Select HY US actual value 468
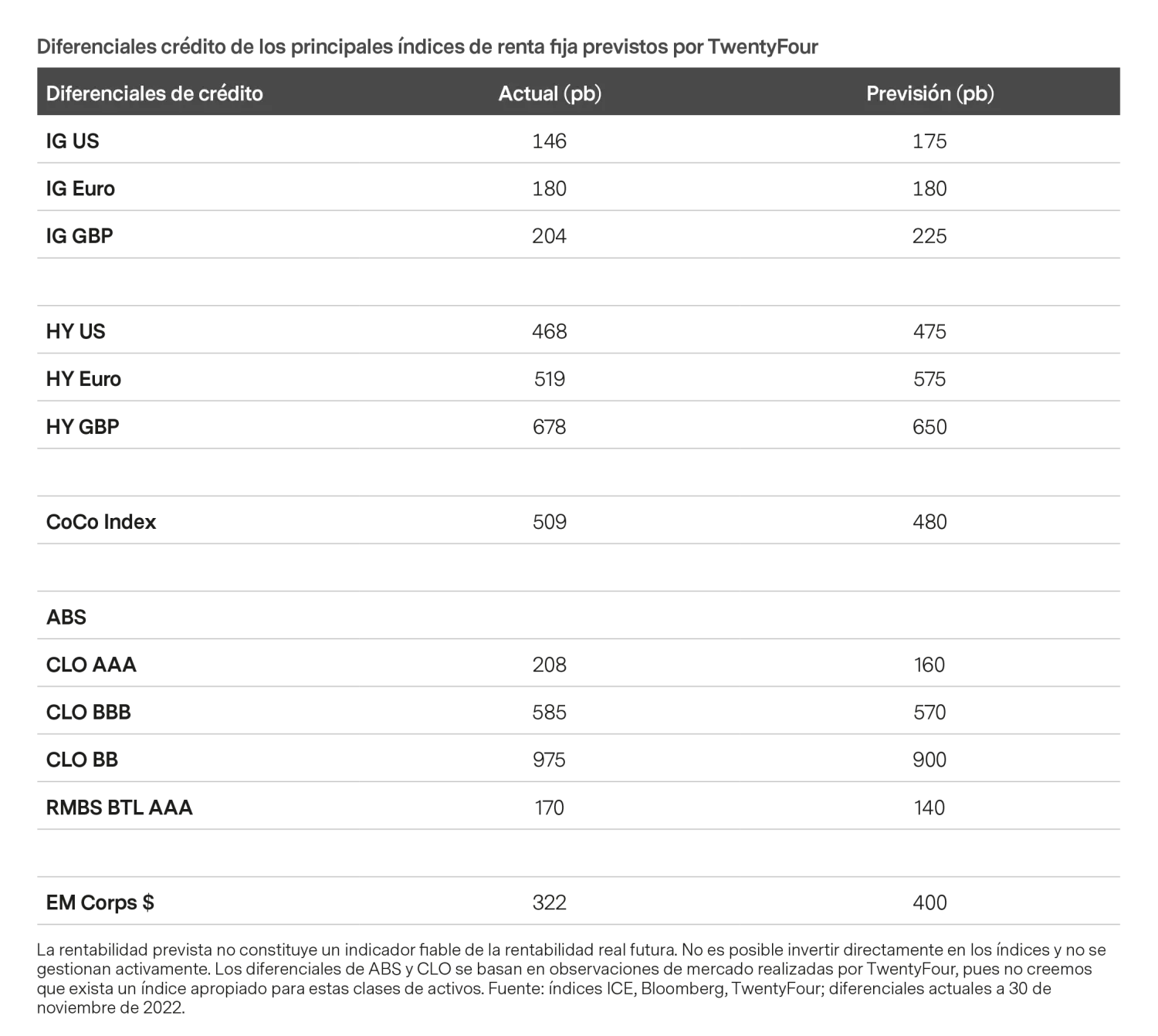Screen dimensions: 1158x1036 point(550,331)
